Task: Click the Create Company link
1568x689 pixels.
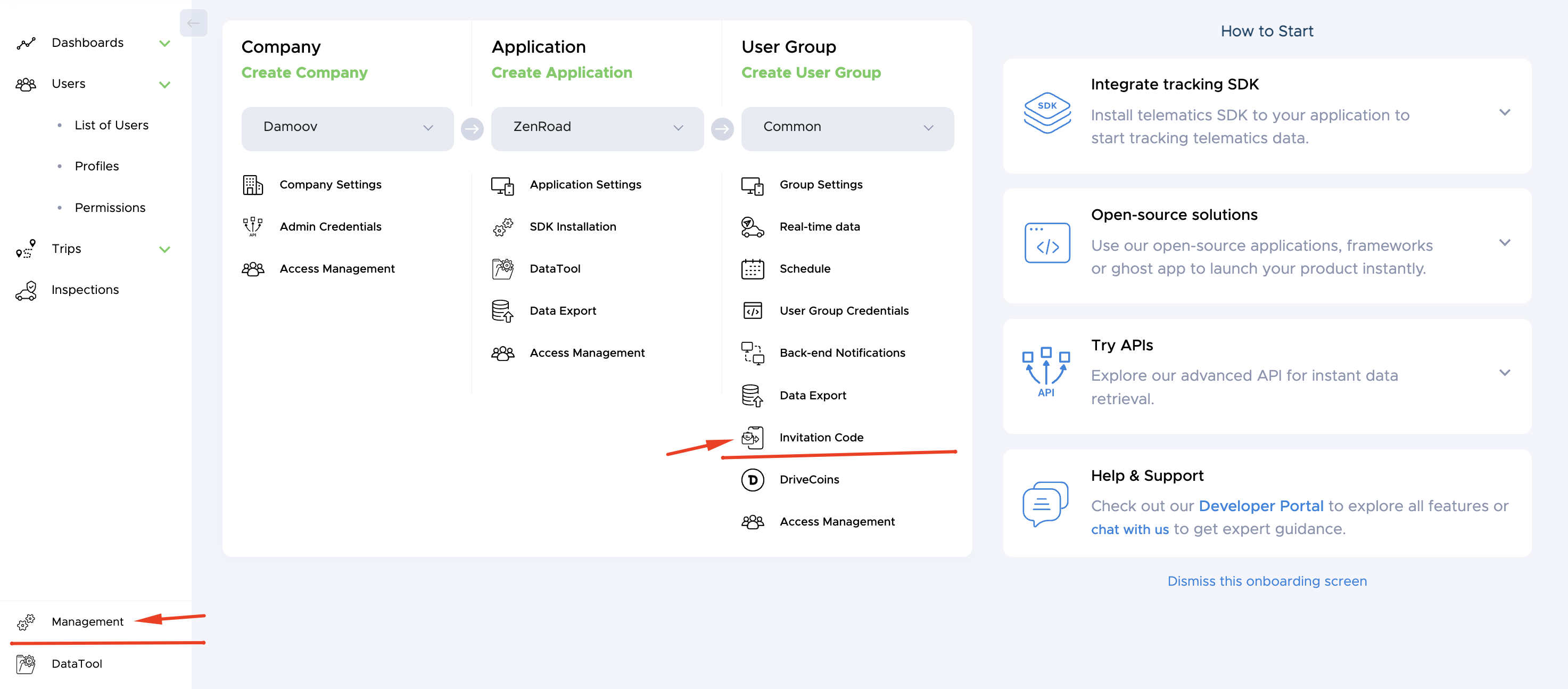Action: pyautogui.click(x=304, y=72)
